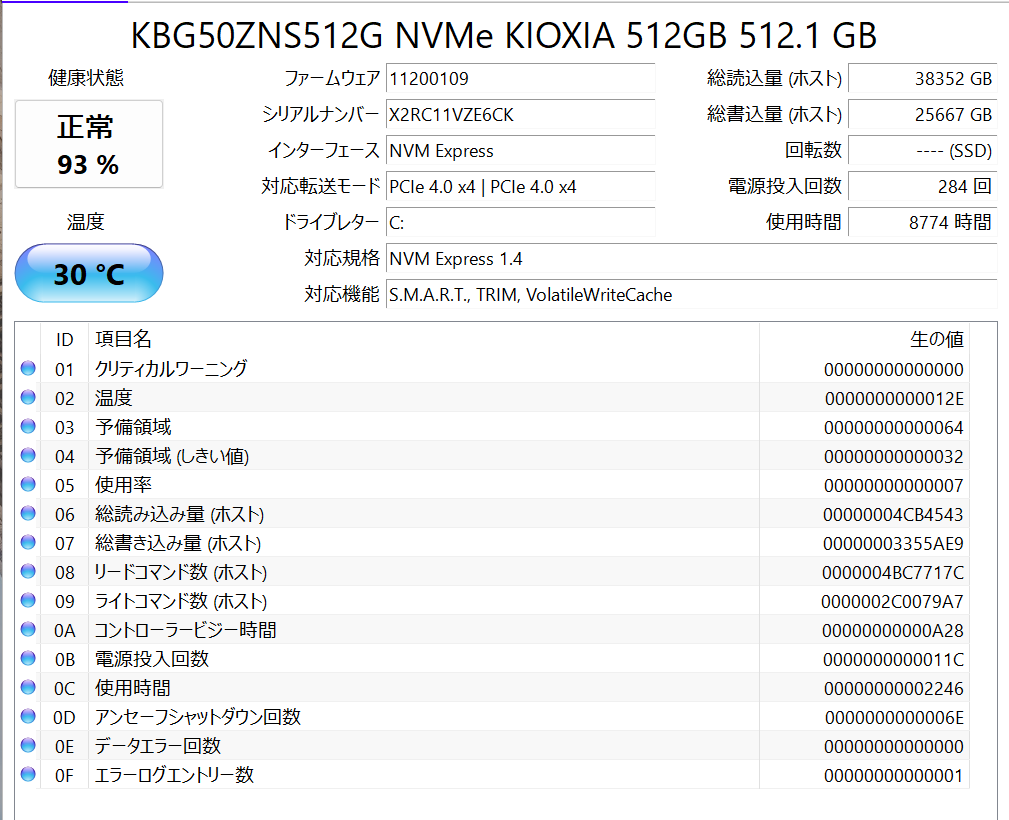Click the 正常 93 % health status button

click(88, 144)
